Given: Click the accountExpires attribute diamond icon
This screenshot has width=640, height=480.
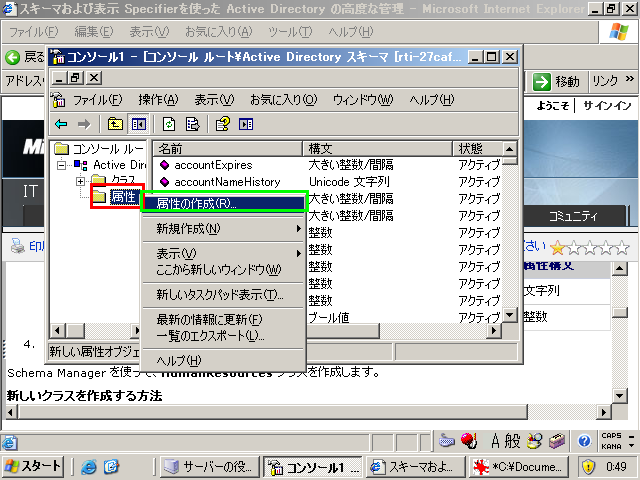Looking at the screenshot, I should pyautogui.click(x=164, y=165).
